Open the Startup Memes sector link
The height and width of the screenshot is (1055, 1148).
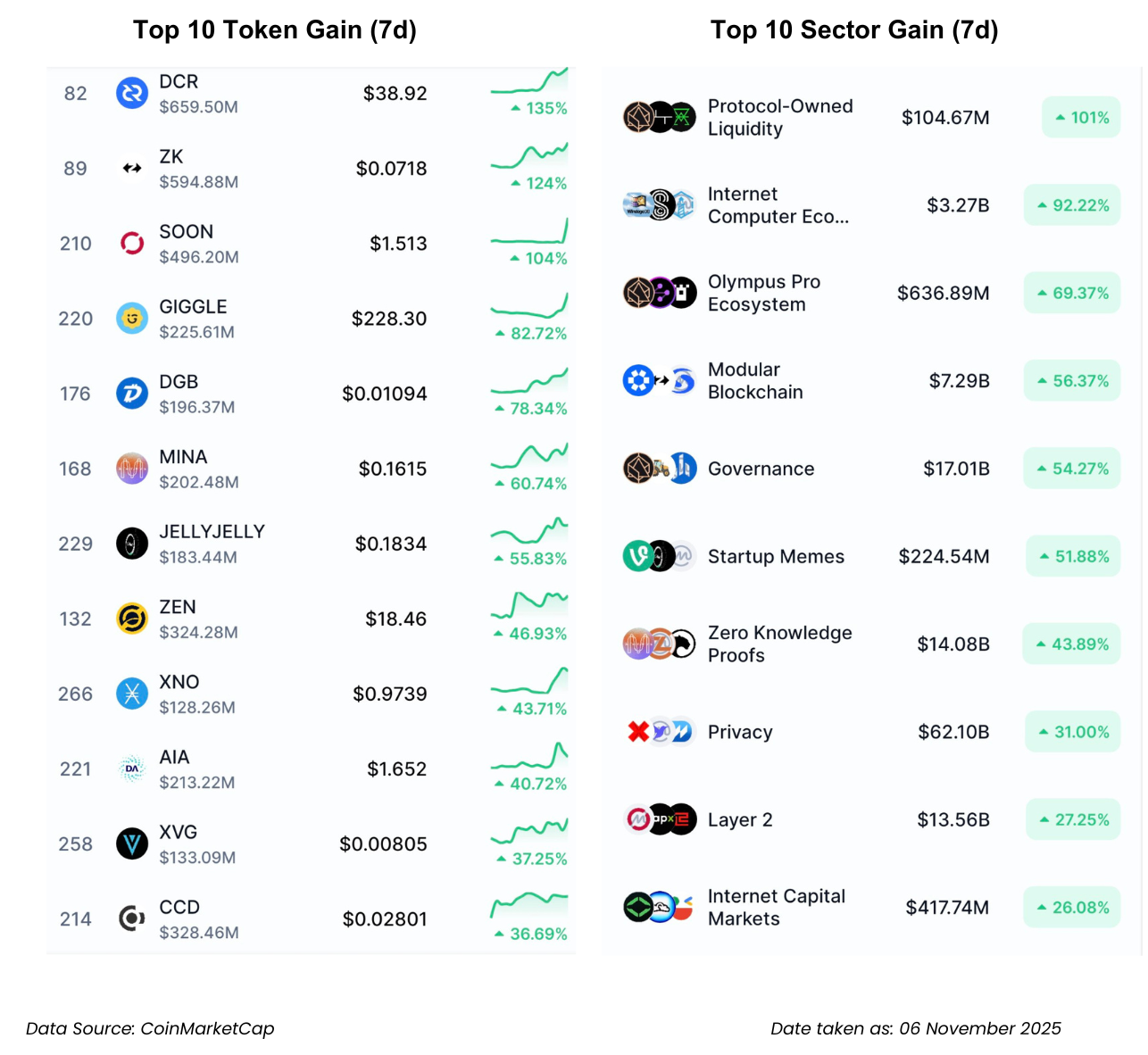775,556
